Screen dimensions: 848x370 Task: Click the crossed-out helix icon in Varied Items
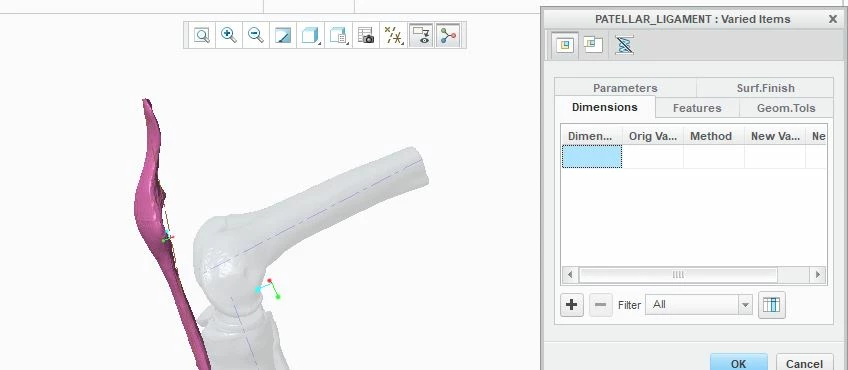pyautogui.click(x=624, y=45)
